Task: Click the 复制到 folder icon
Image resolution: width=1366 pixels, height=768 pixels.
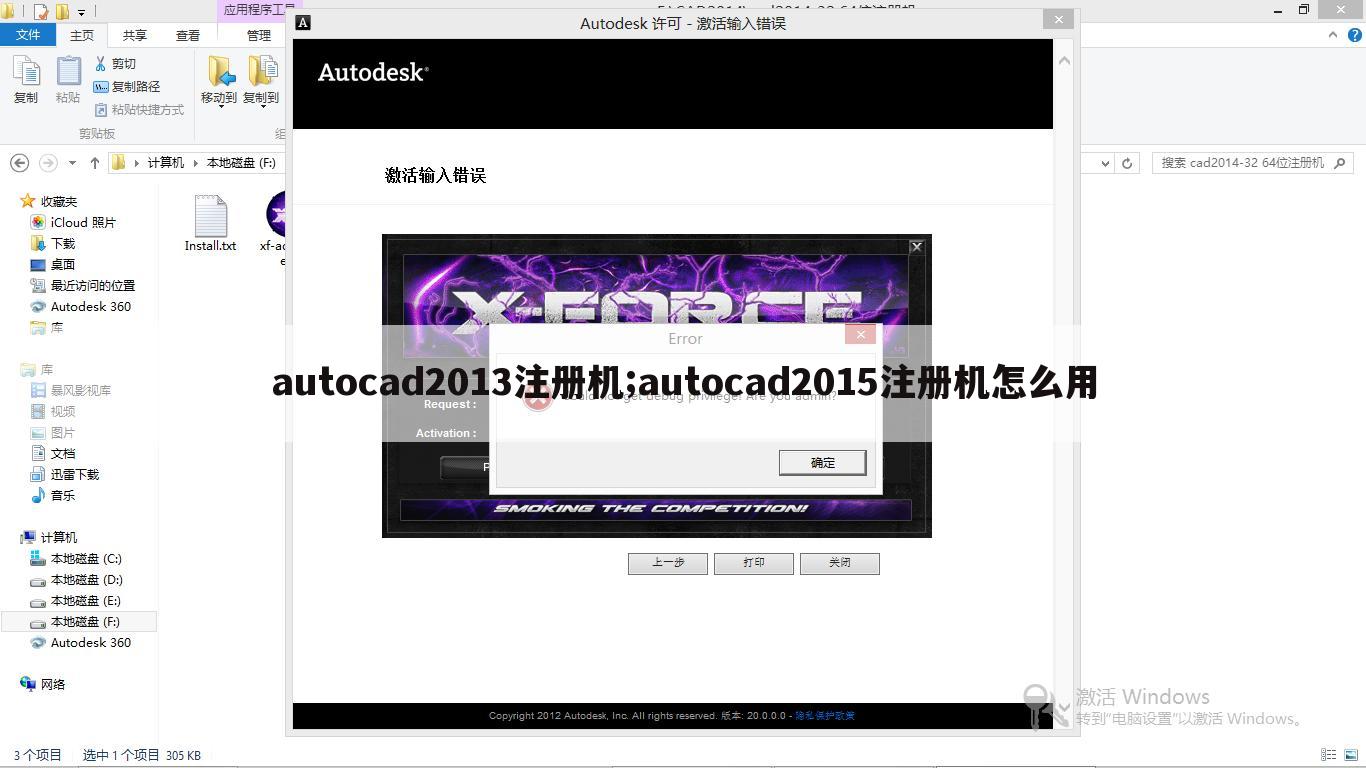Action: 262,71
